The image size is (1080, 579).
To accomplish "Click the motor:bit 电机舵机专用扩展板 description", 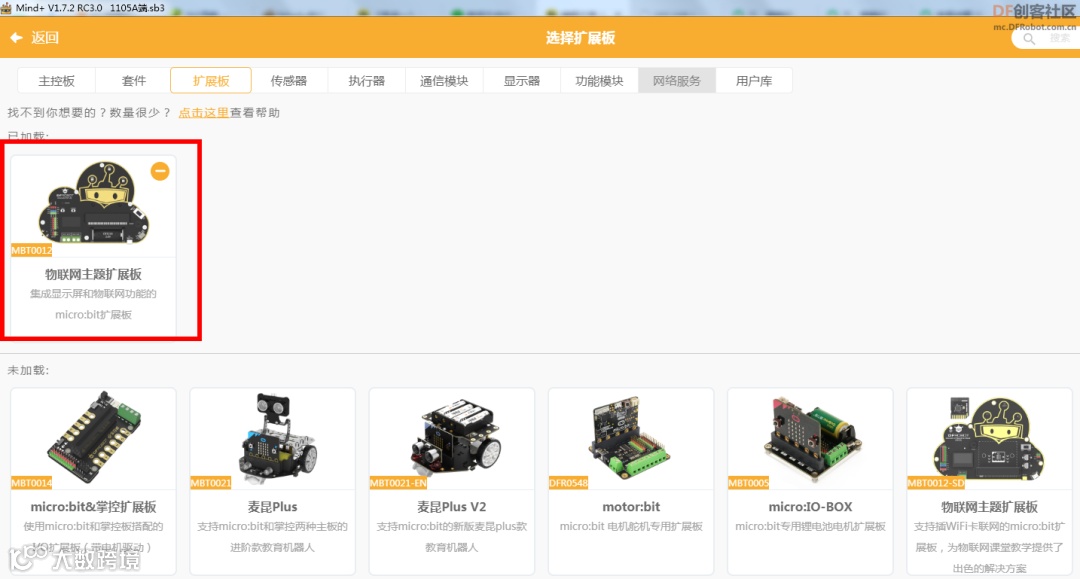I will (x=631, y=527).
